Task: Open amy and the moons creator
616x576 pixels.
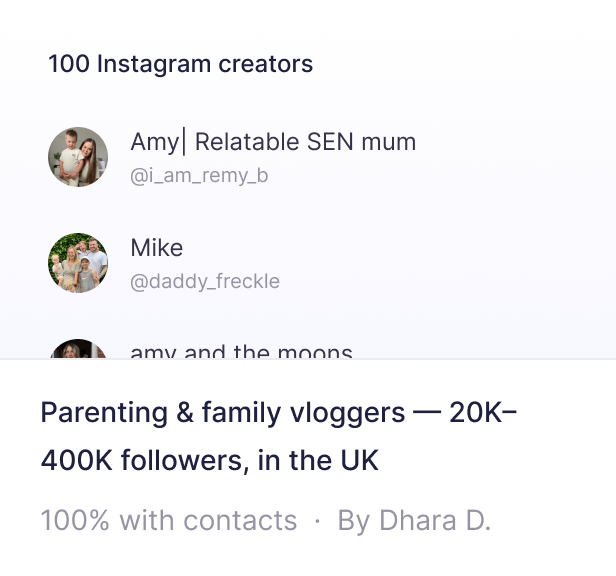Action: [x=241, y=352]
